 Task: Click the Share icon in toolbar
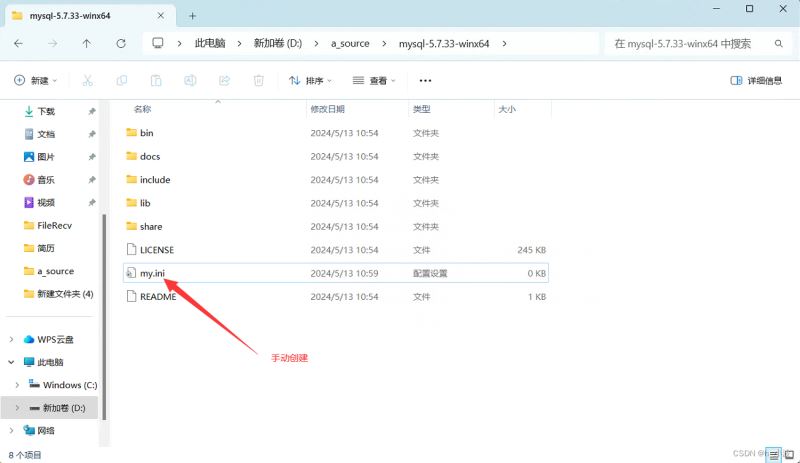pos(224,80)
